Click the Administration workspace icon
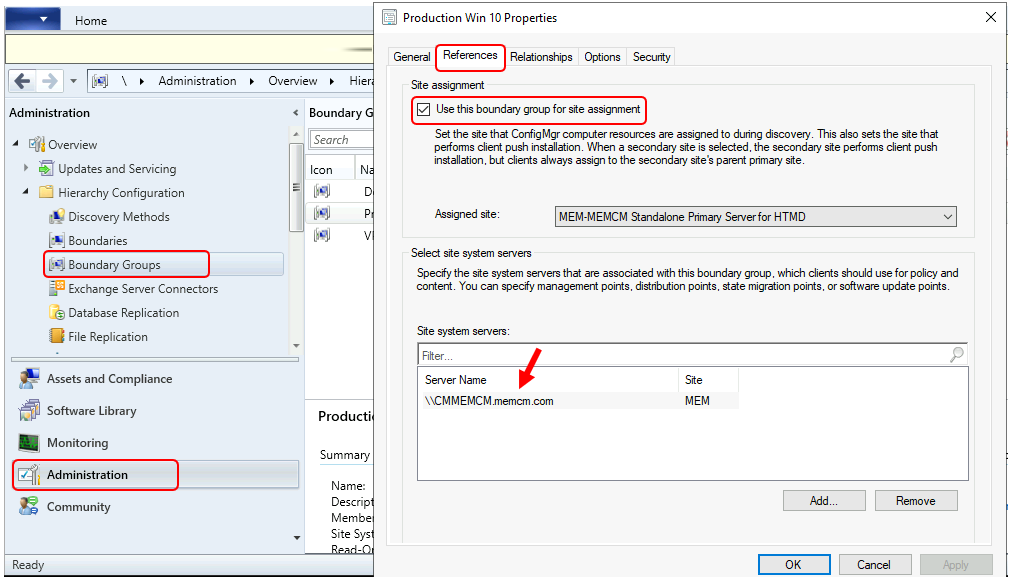The image size is (1009, 584). click(29, 475)
